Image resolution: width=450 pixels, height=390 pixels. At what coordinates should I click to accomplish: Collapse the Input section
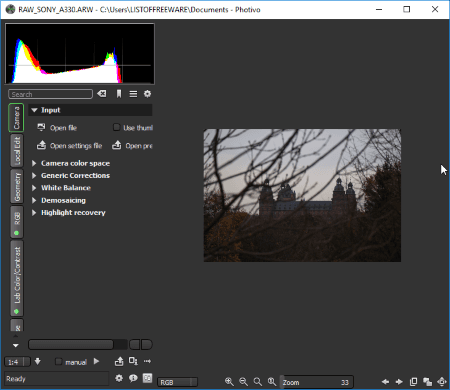click(34, 110)
